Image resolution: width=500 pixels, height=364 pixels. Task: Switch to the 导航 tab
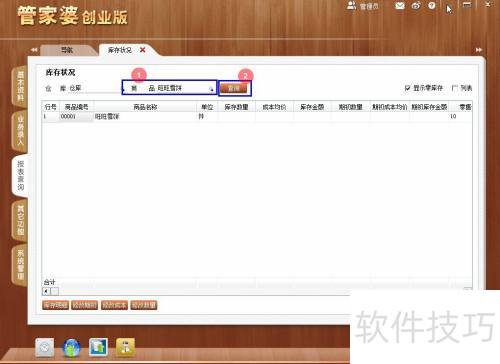pyautogui.click(x=67, y=50)
